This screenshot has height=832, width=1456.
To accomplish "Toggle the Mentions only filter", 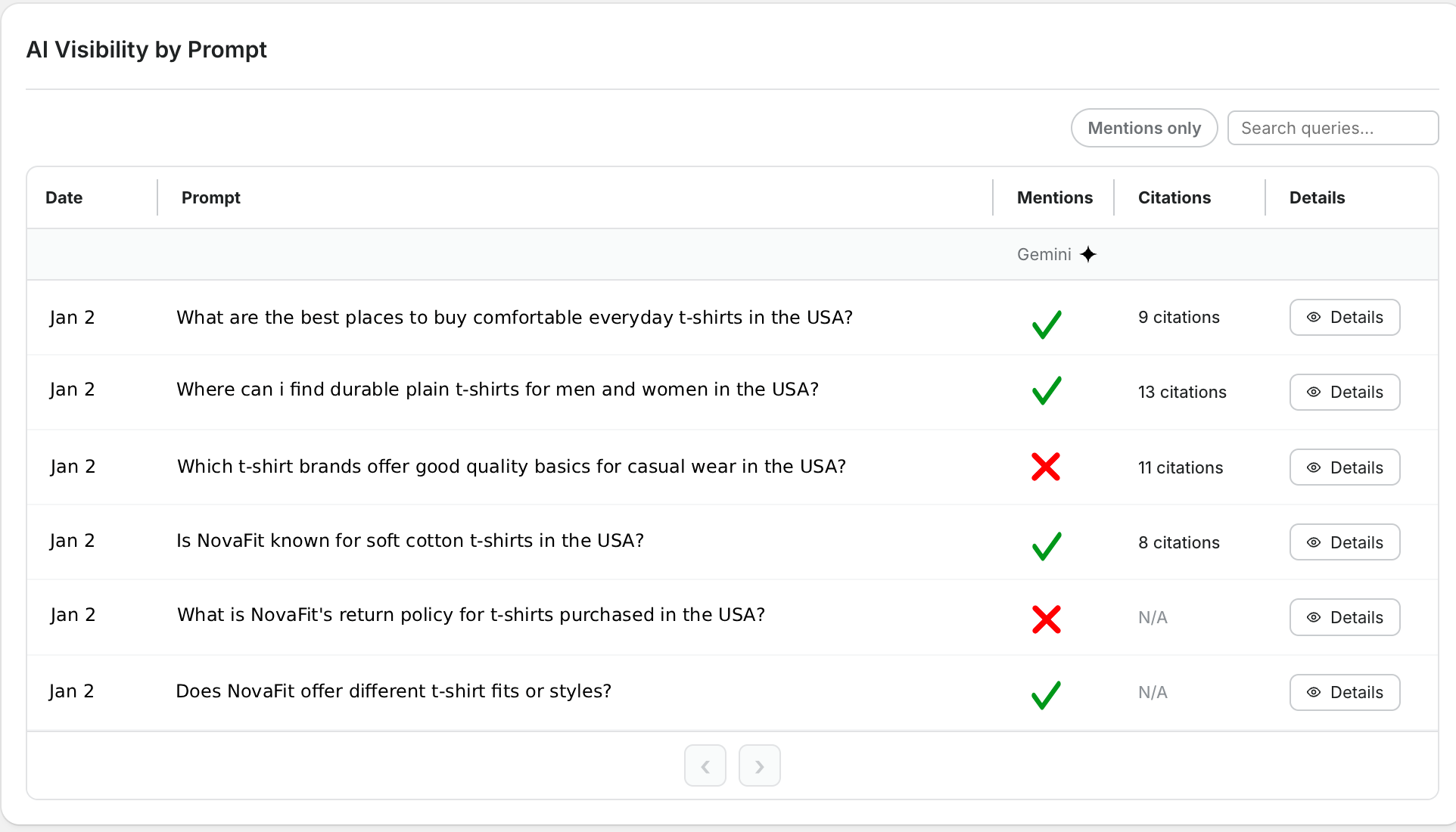I will (x=1144, y=128).
